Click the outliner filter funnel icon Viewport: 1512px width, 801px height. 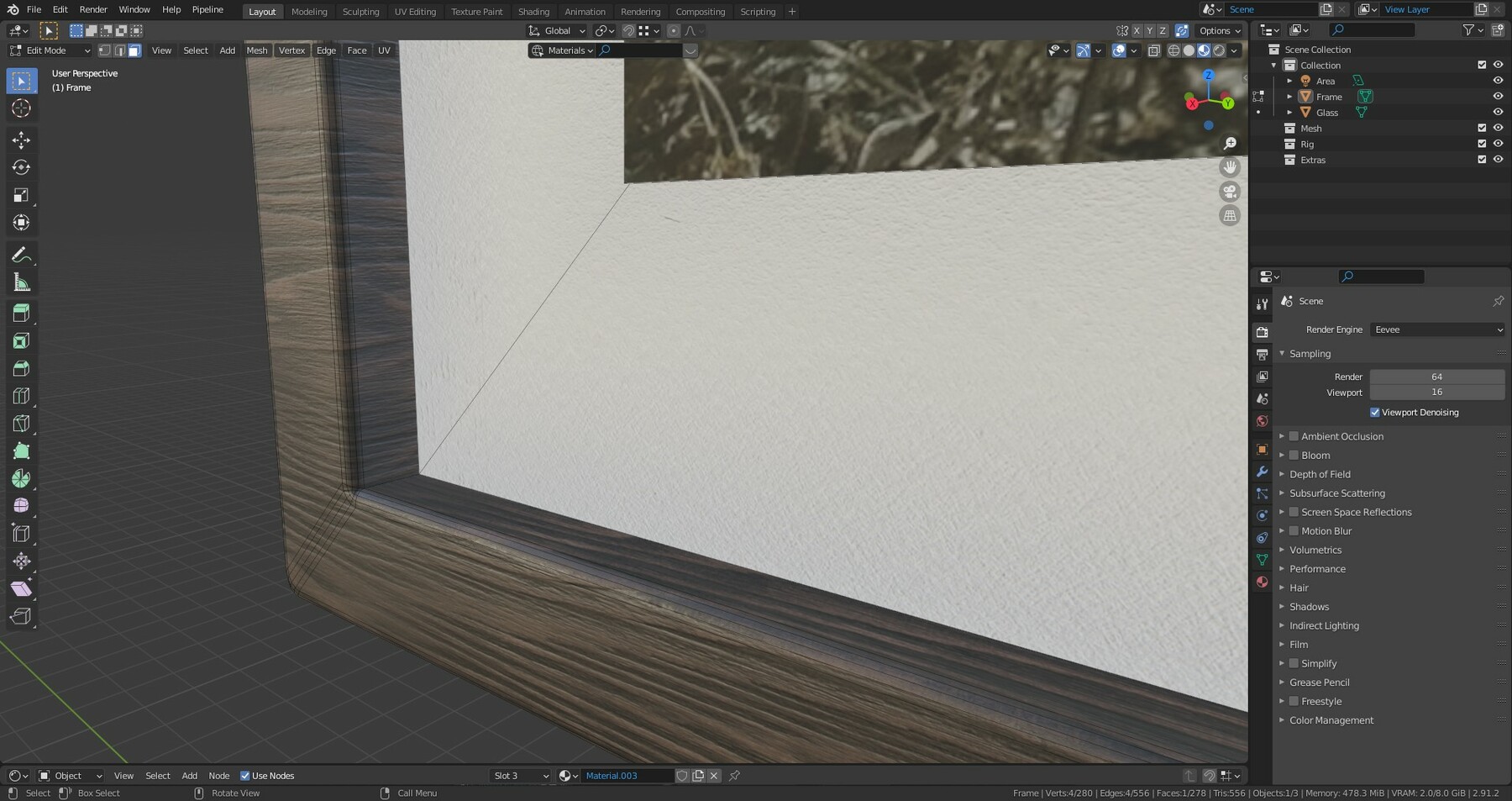point(1468,30)
